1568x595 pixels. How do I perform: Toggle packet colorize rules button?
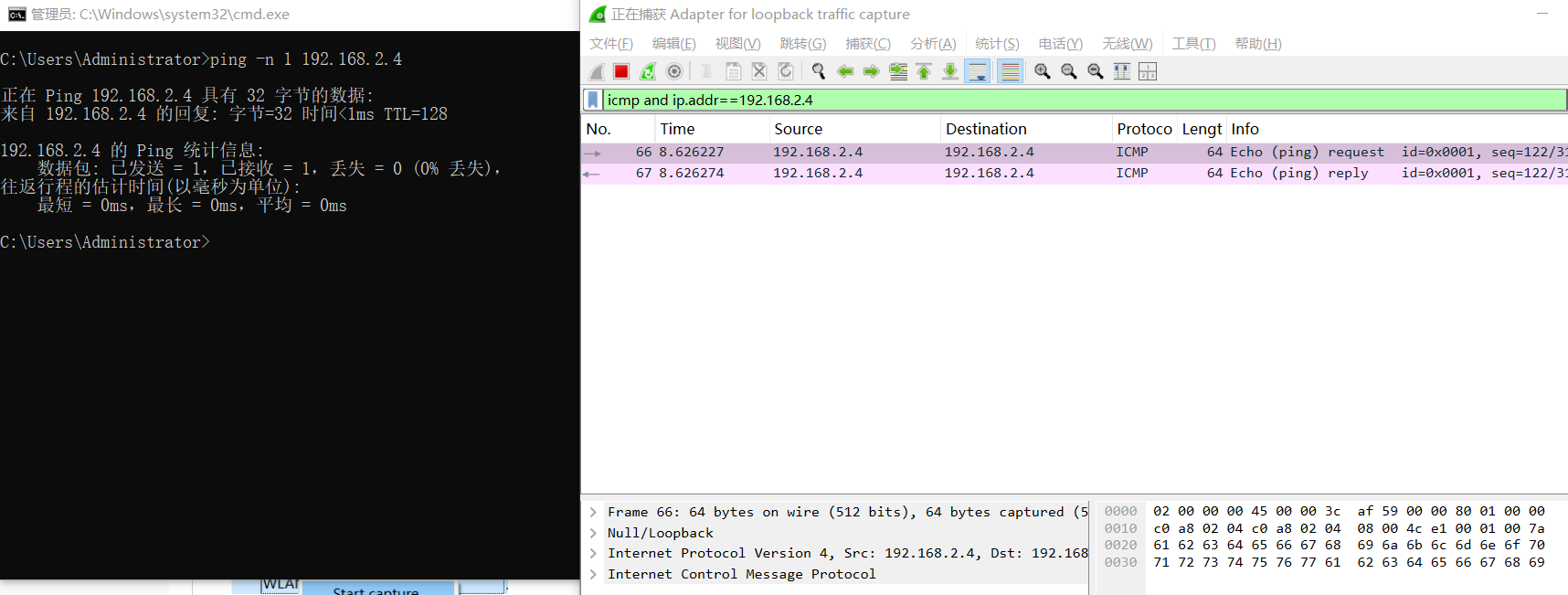[1010, 71]
